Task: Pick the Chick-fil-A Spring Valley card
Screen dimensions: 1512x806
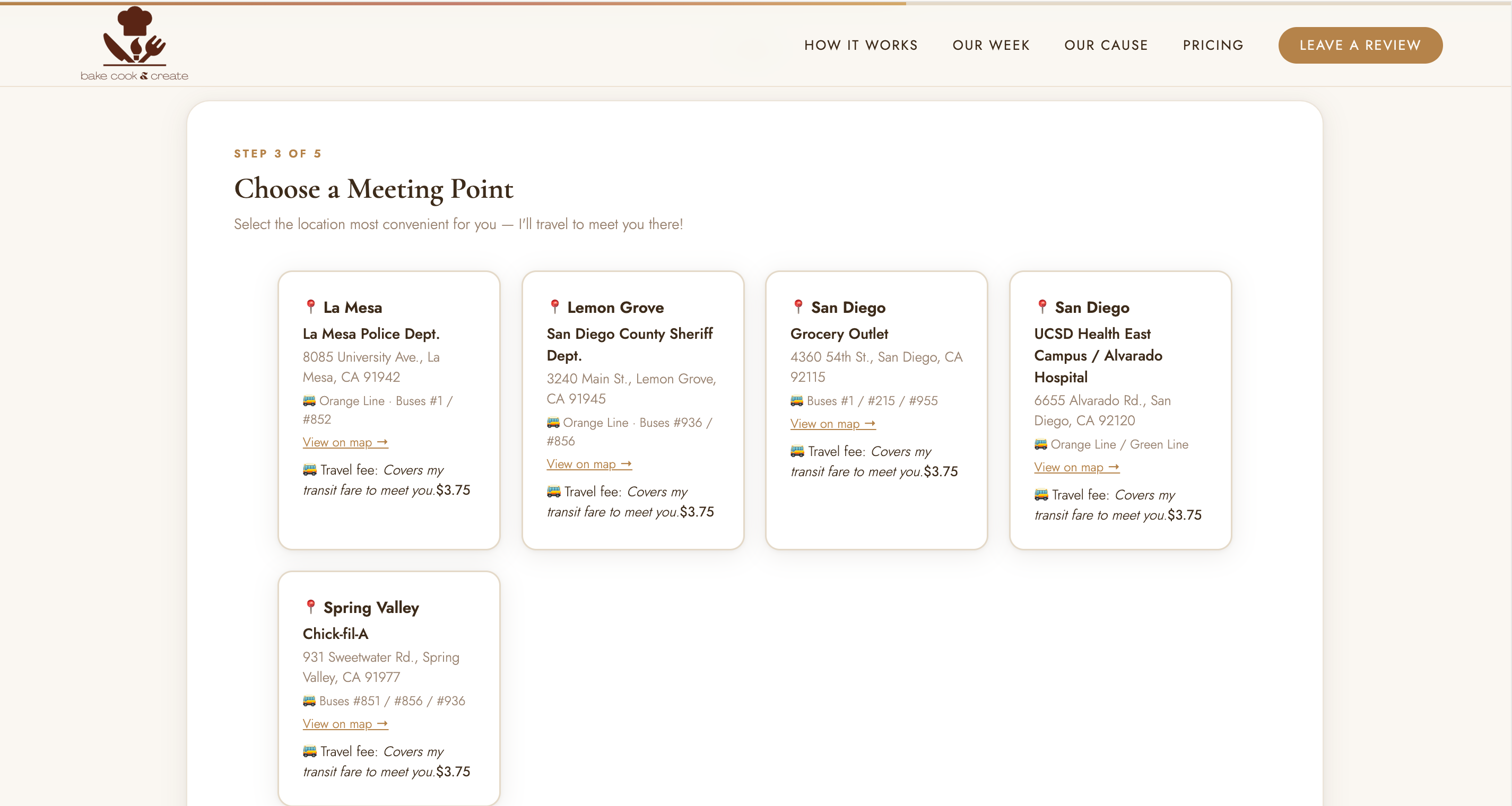Action: pyautogui.click(x=389, y=688)
